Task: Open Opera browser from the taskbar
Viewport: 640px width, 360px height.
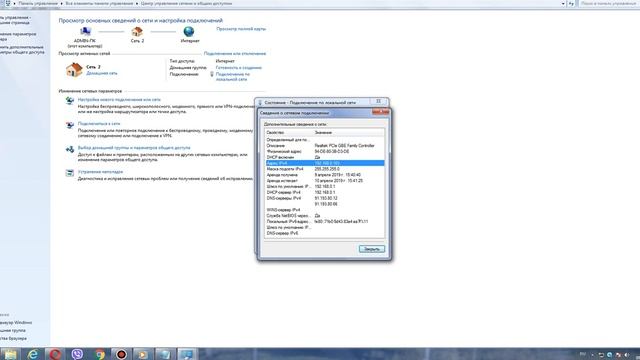Action: (55, 354)
